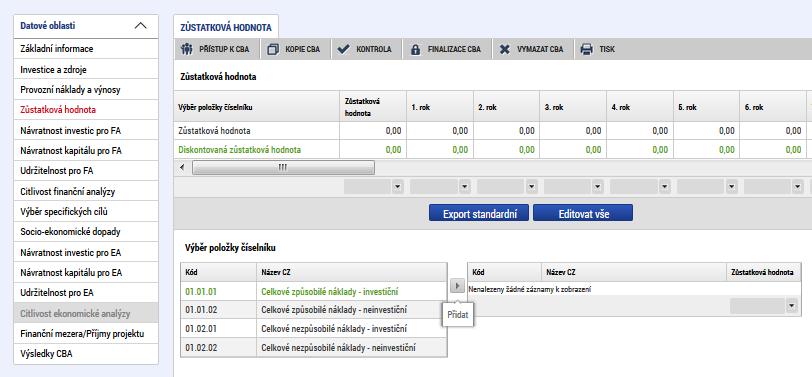
Task: Click Export standardní button
Action: coord(479,213)
